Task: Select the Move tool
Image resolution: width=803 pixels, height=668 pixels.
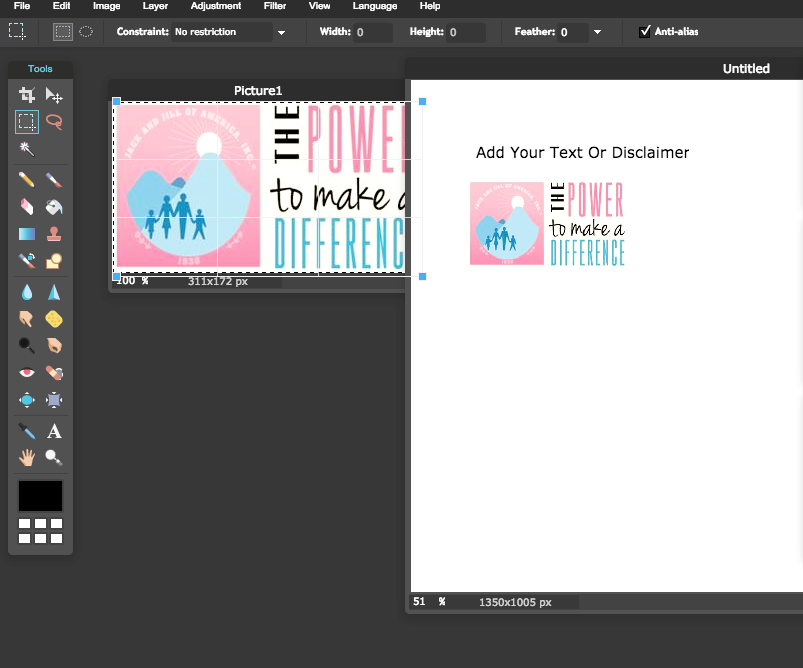Action: [x=54, y=95]
